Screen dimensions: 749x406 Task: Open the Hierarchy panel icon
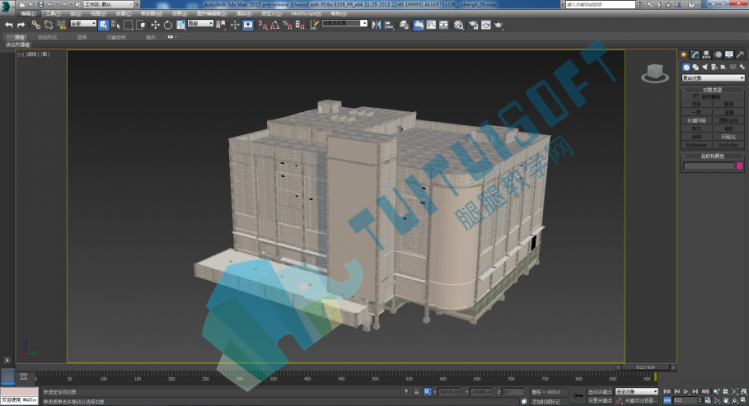tap(706, 54)
